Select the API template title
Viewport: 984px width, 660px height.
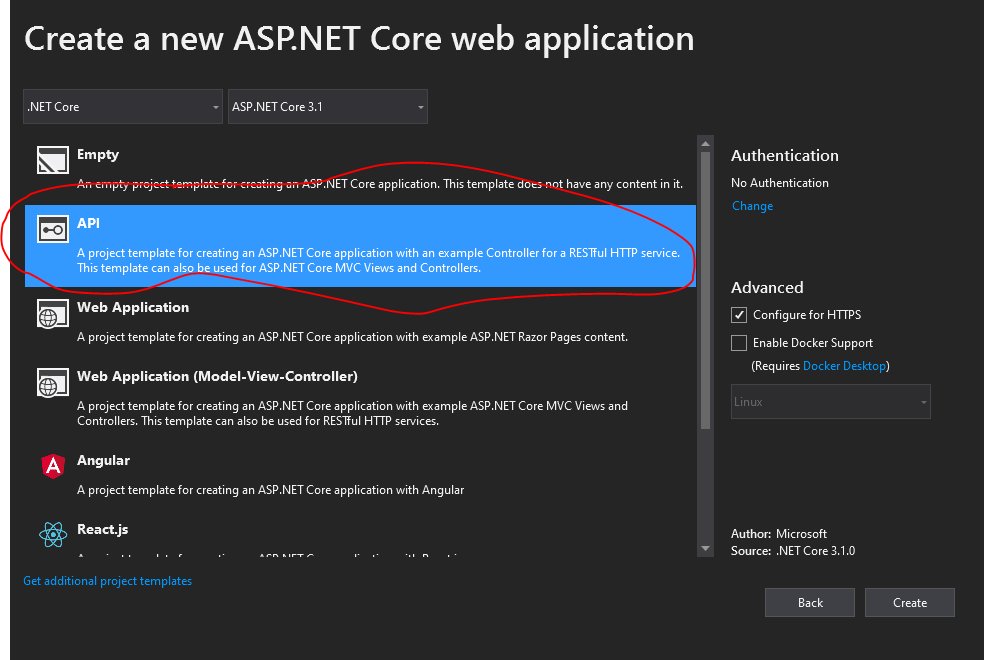88,223
